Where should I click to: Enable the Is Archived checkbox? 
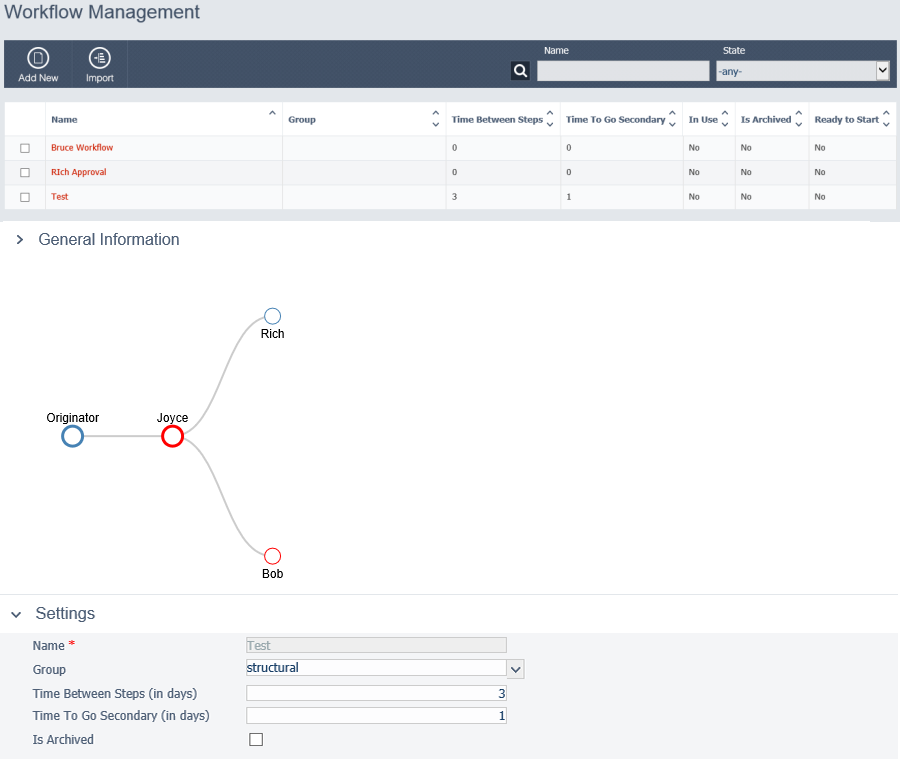[x=256, y=739]
